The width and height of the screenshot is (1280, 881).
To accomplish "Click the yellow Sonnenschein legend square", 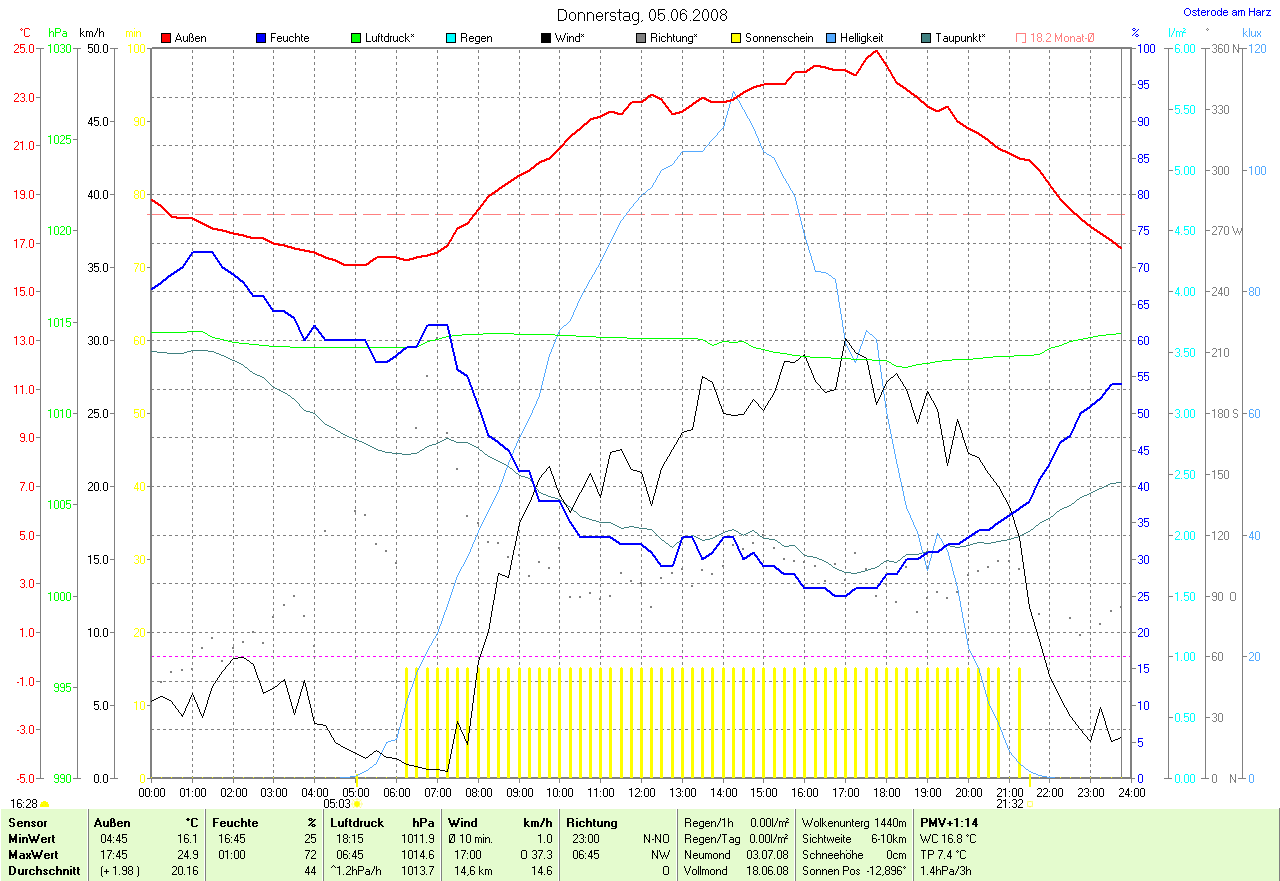I will pos(736,38).
